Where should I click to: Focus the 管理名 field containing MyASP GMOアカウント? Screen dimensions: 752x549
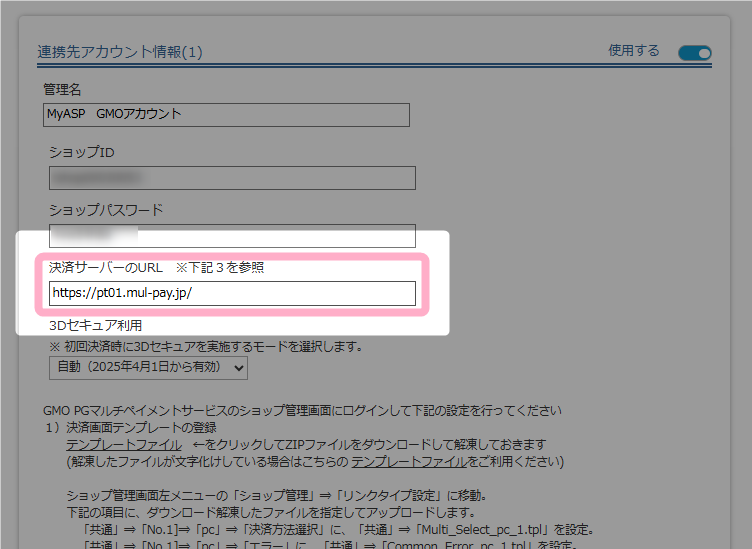[226, 114]
